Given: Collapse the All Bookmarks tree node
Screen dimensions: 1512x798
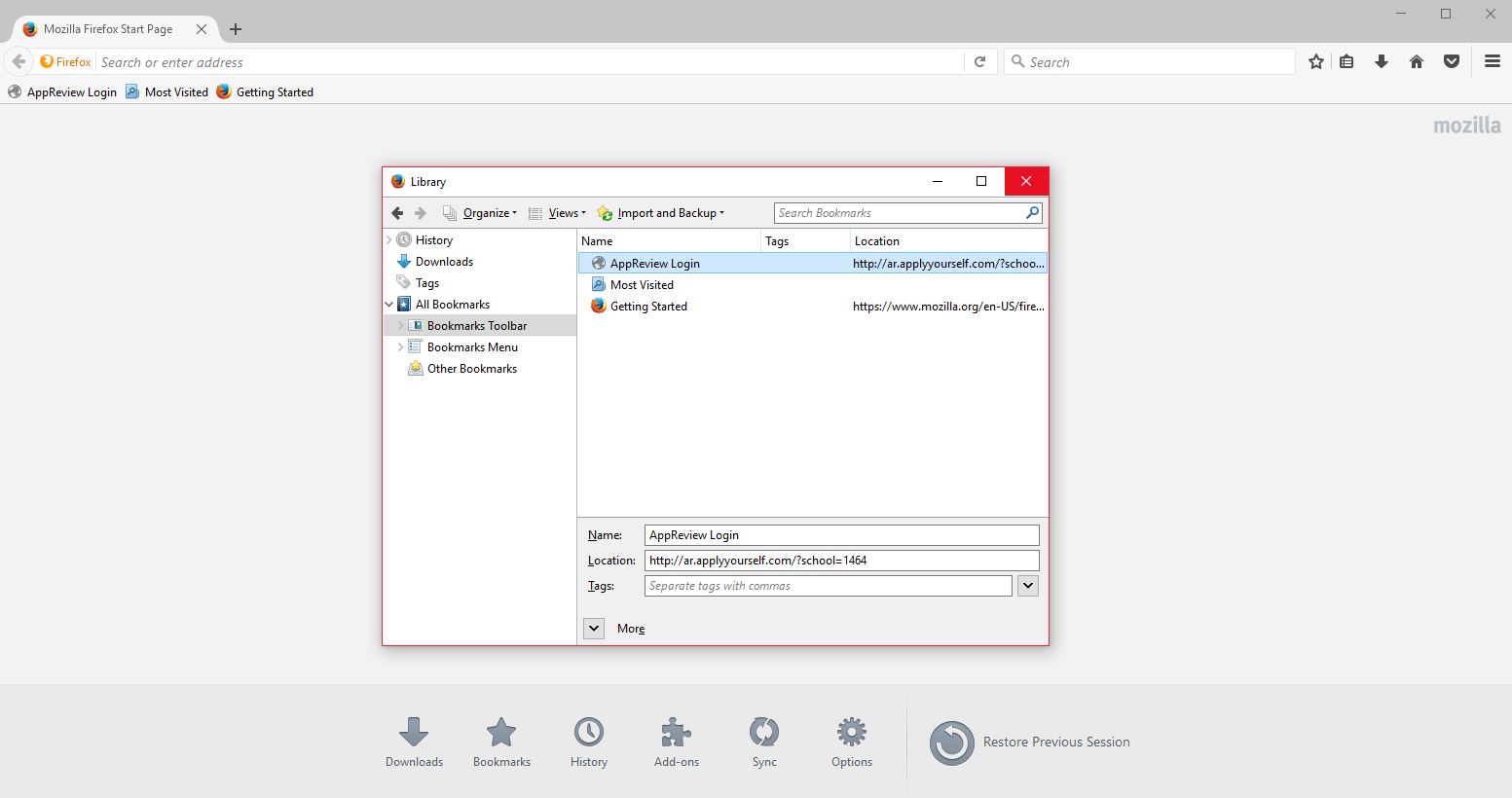Looking at the screenshot, I should 389,305.
